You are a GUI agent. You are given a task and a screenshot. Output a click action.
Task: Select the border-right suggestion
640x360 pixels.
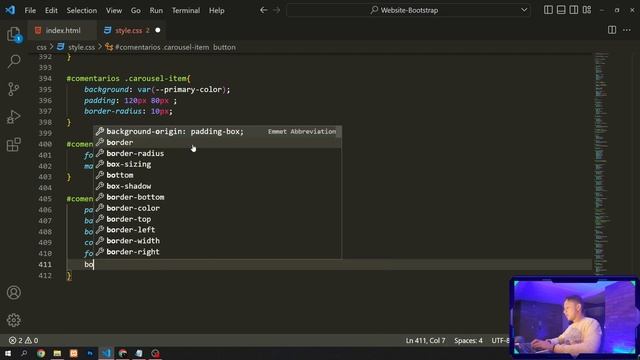[x=217, y=252]
